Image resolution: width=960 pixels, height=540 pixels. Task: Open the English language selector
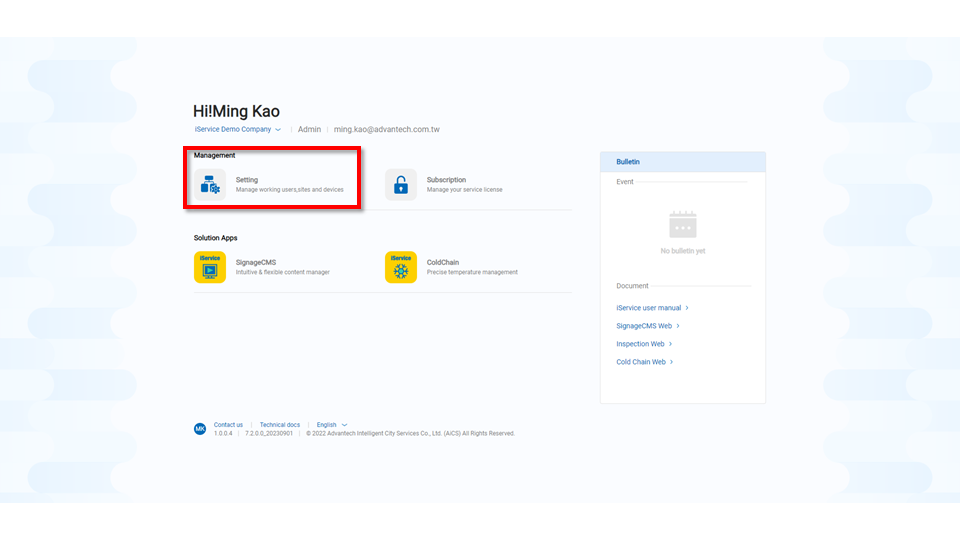[332, 425]
